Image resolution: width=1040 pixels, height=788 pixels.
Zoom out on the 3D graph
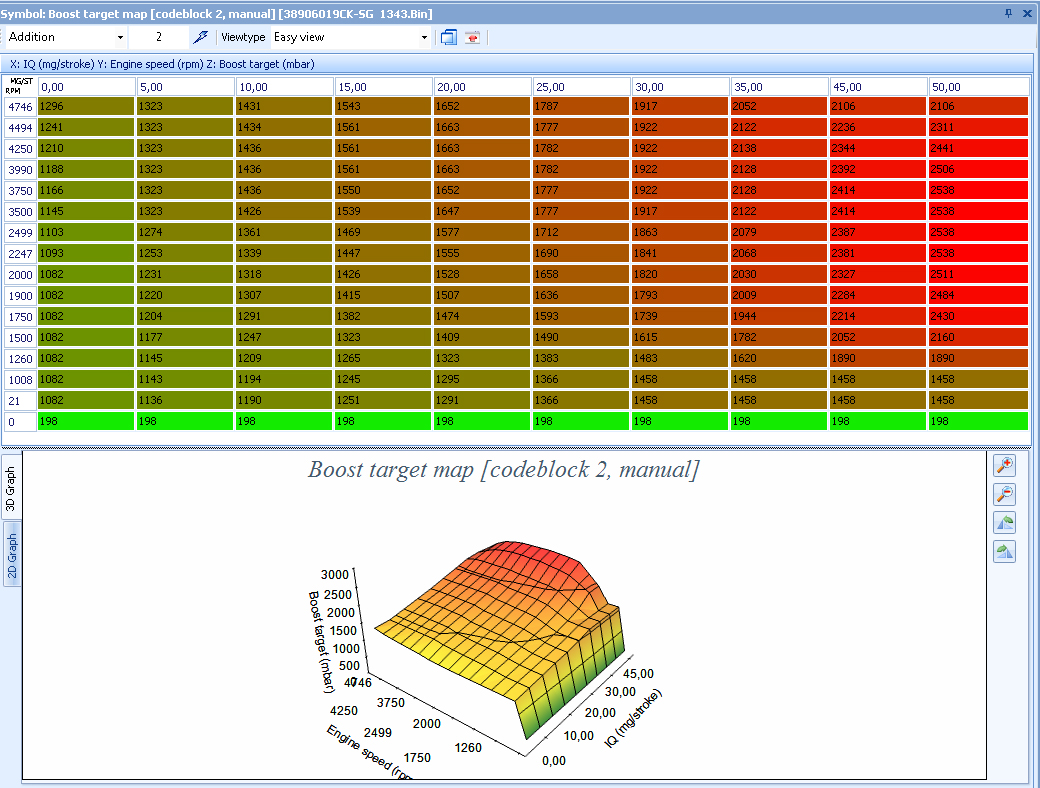1004,494
